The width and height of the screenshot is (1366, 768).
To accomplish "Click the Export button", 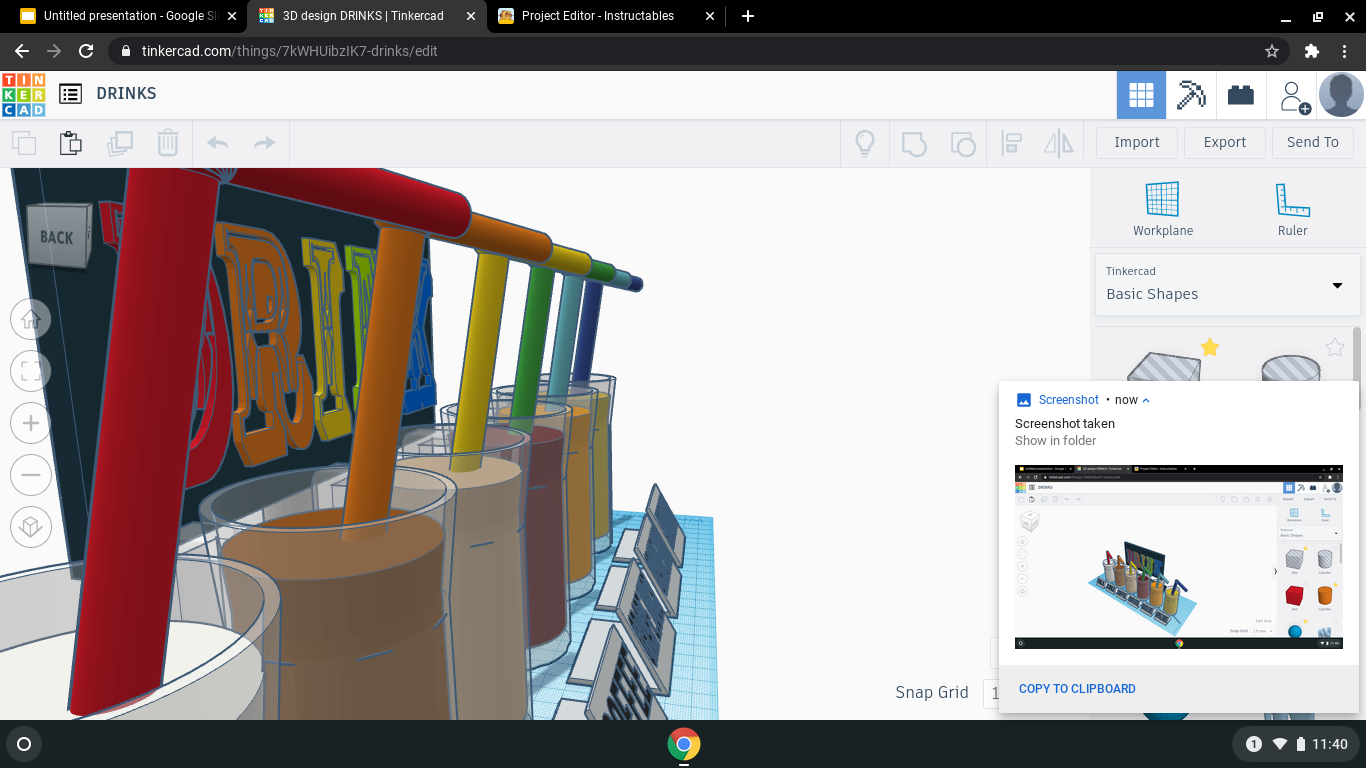I will (1224, 142).
